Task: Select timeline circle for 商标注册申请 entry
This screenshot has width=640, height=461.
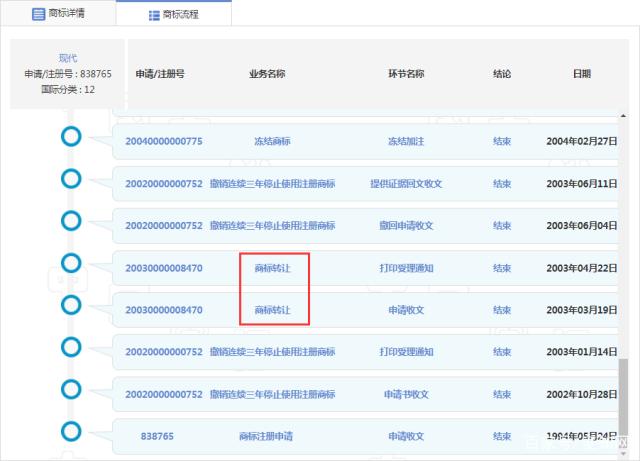Action: click(x=71, y=431)
